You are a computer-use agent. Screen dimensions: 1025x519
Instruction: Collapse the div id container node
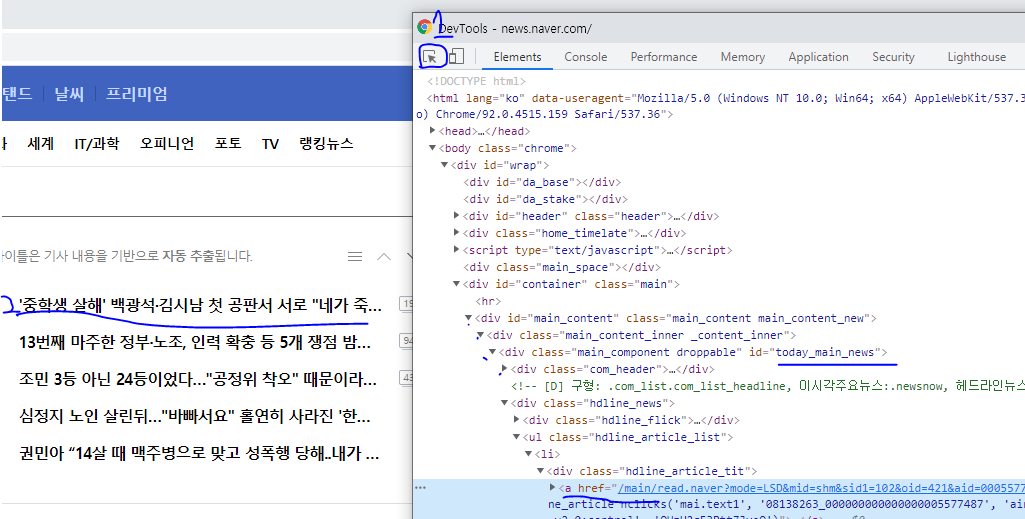(x=456, y=284)
